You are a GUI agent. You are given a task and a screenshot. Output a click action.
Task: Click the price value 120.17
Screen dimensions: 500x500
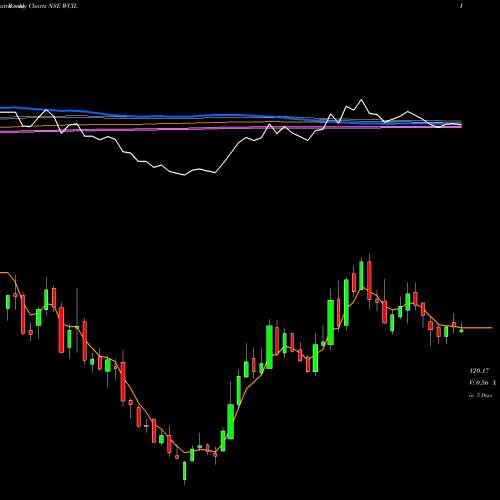479,371
